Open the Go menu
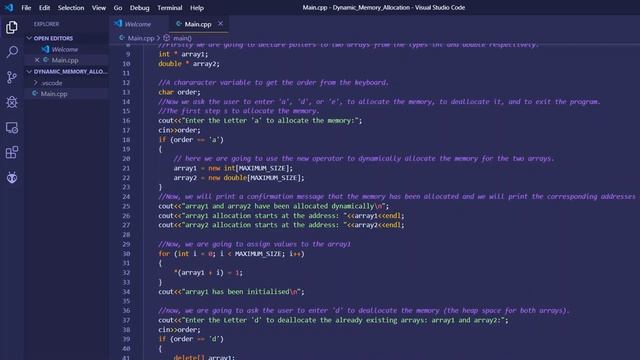This screenshot has height=360, width=640. coord(118,8)
